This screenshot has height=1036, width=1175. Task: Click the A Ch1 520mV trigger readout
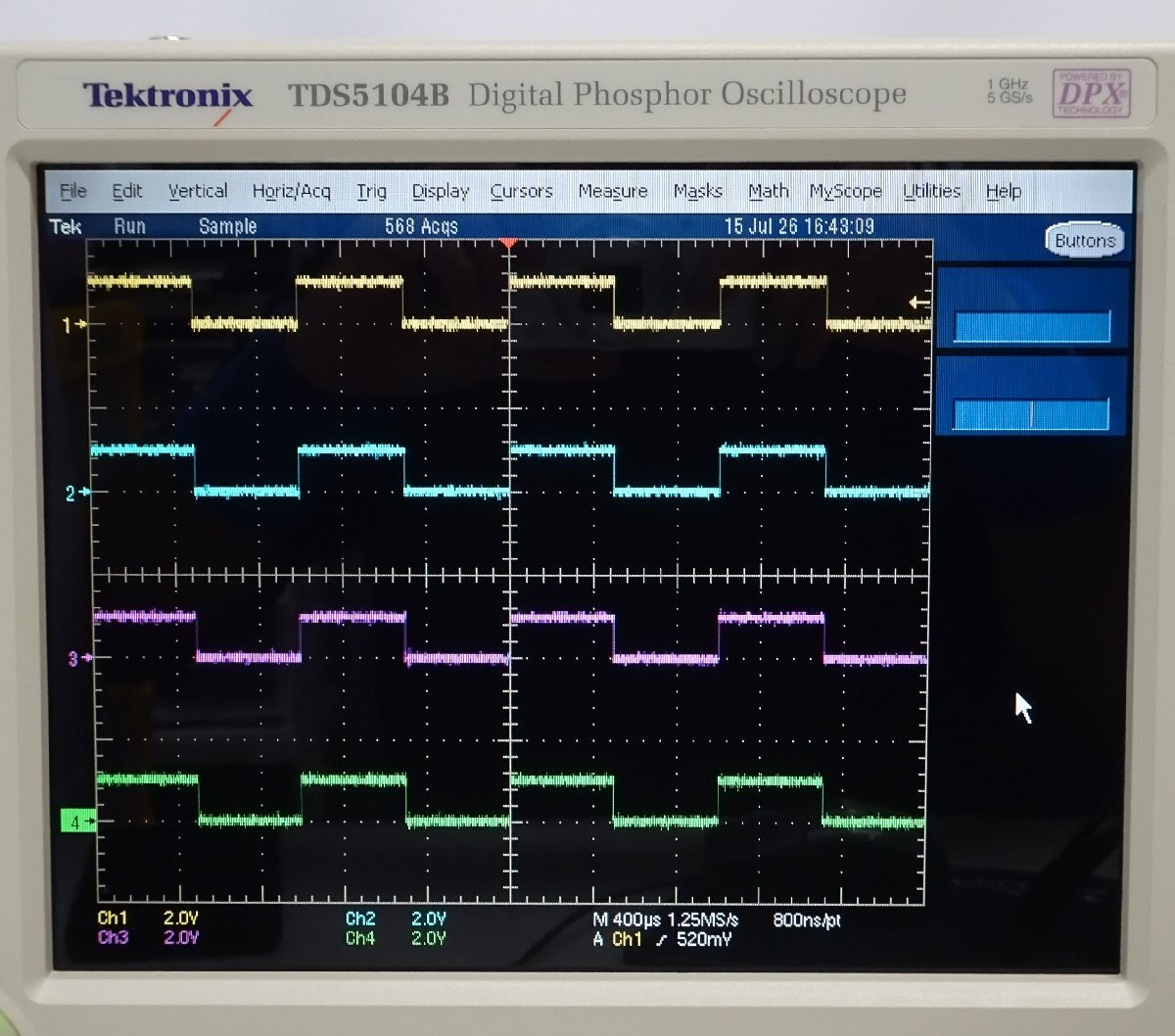coord(662,940)
